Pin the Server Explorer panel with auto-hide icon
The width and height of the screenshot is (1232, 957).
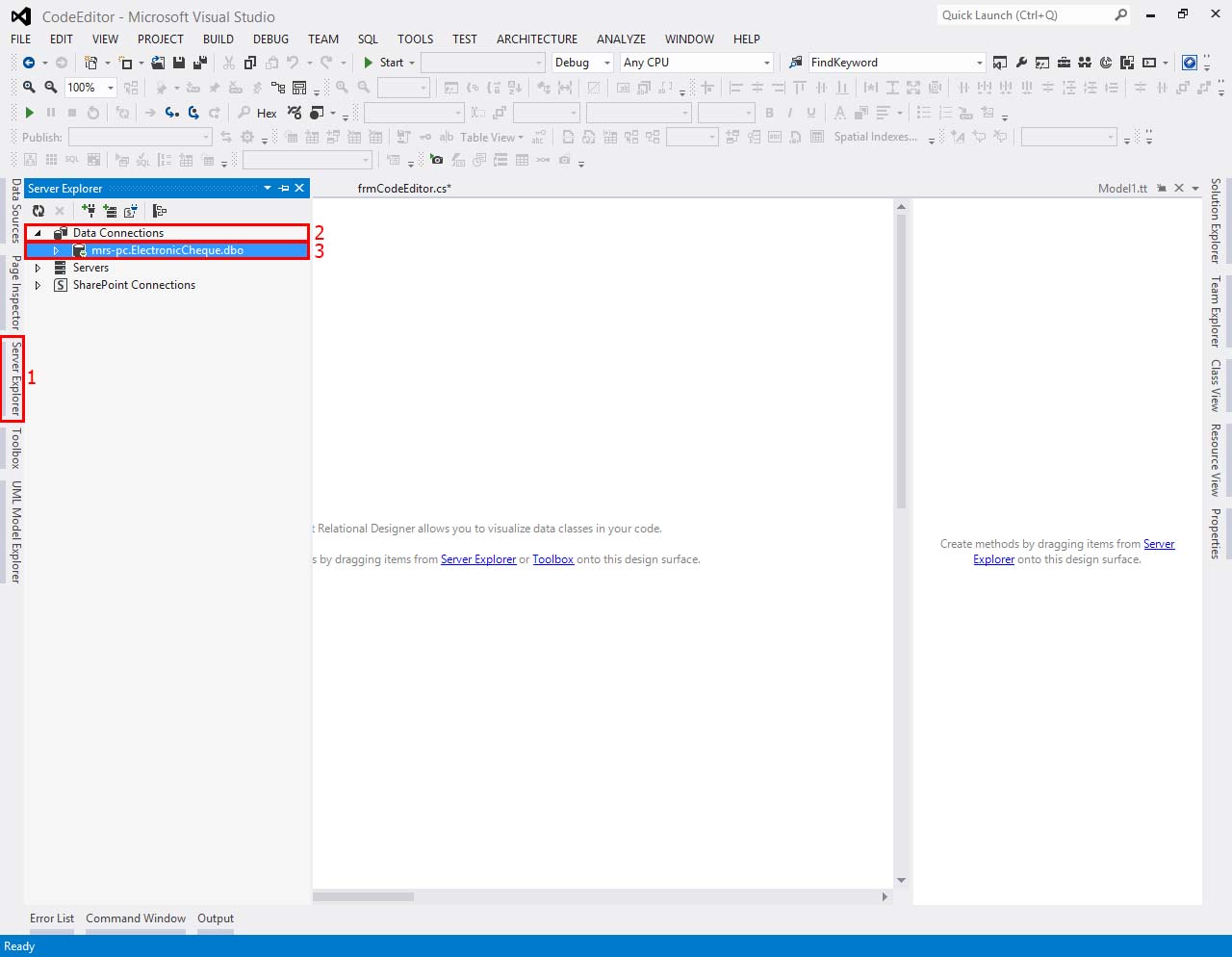[x=284, y=188]
